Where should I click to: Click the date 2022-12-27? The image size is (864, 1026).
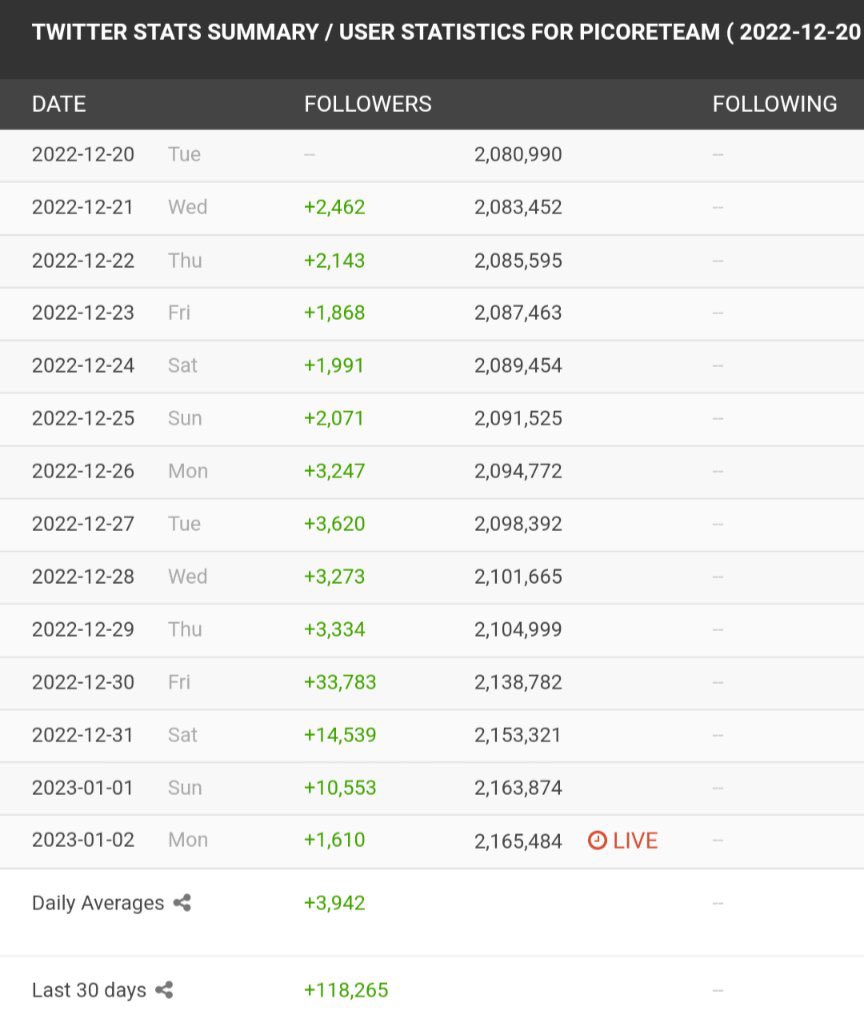click(x=83, y=523)
